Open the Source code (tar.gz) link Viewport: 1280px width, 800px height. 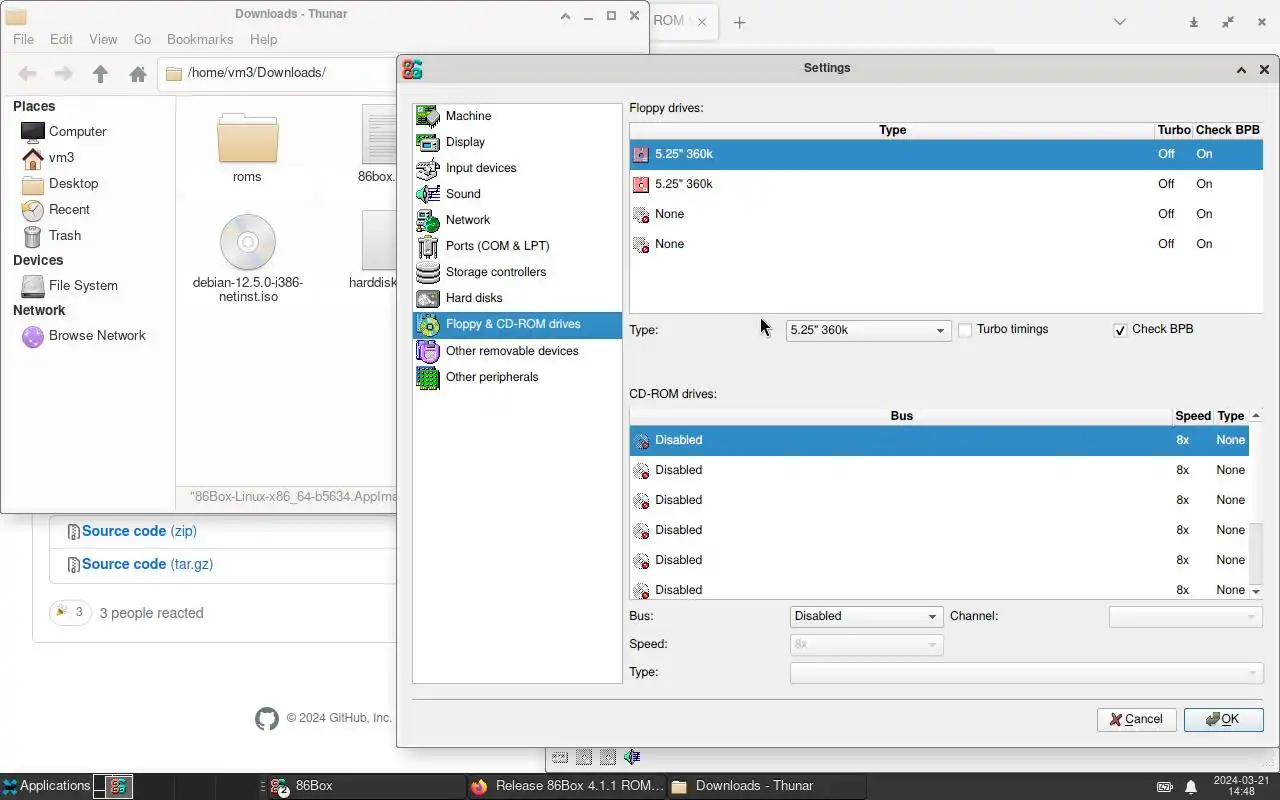coord(147,564)
